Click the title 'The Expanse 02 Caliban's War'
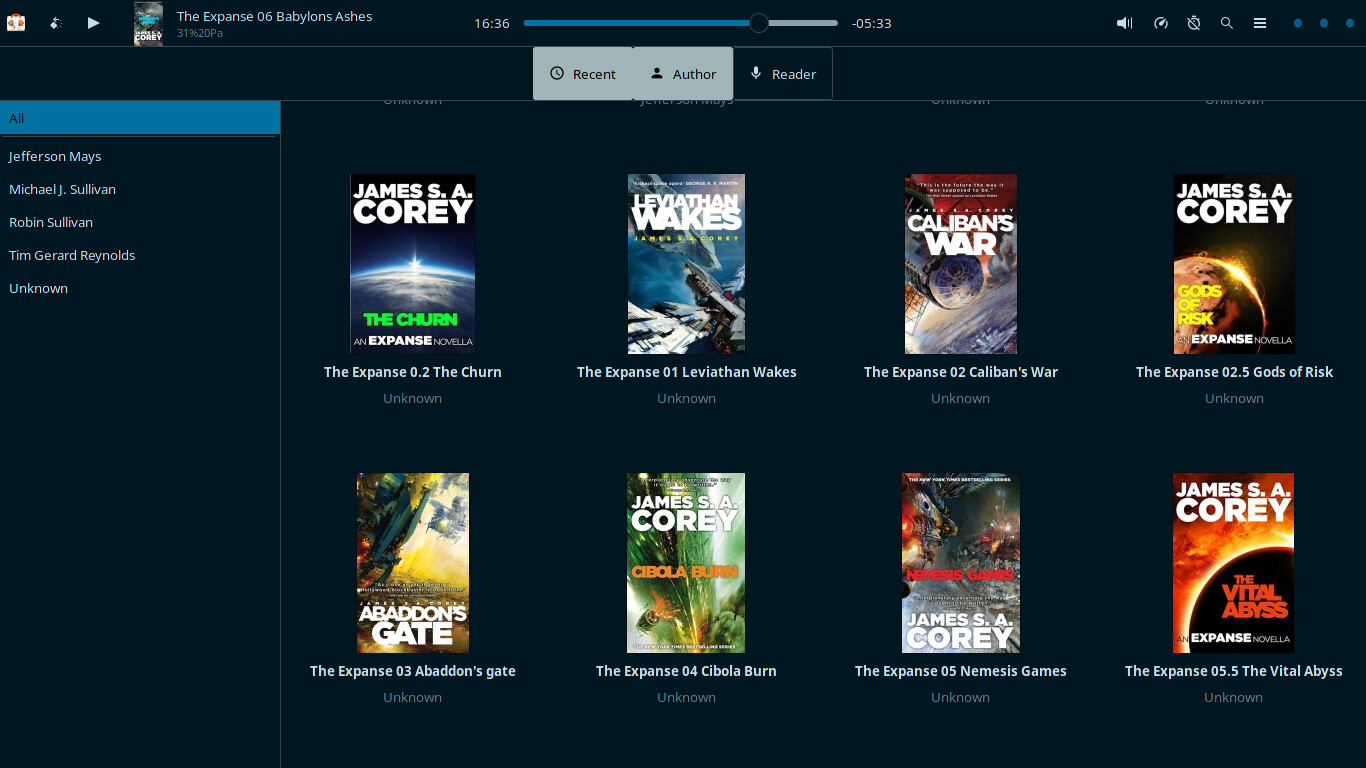The height and width of the screenshot is (768, 1366). [961, 372]
